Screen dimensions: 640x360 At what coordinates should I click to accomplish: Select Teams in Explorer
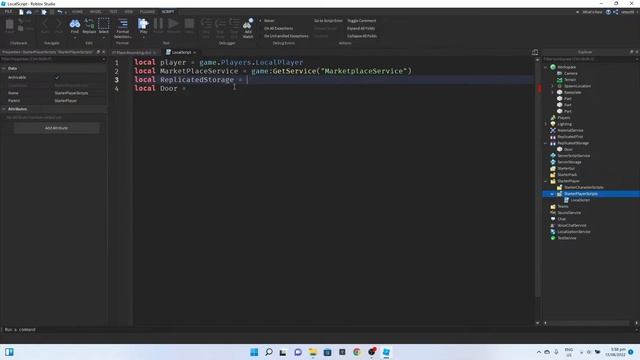pyautogui.click(x=562, y=207)
